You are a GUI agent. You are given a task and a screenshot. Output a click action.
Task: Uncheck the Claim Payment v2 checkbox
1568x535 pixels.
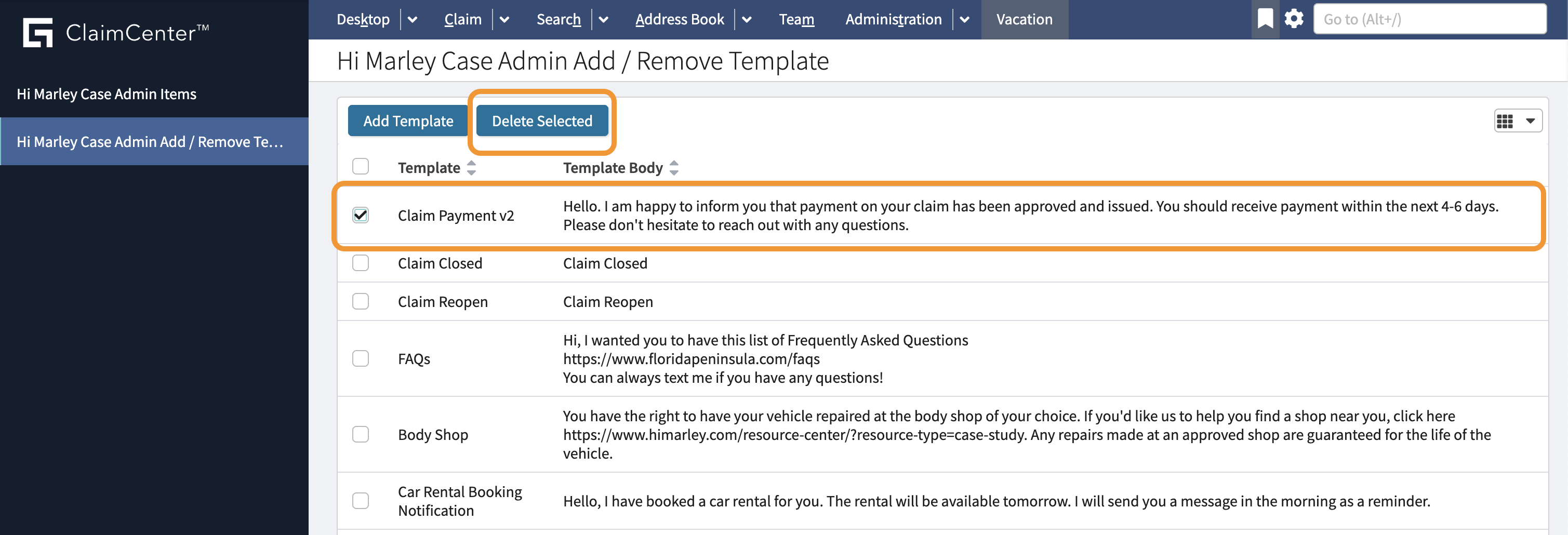pyautogui.click(x=361, y=216)
